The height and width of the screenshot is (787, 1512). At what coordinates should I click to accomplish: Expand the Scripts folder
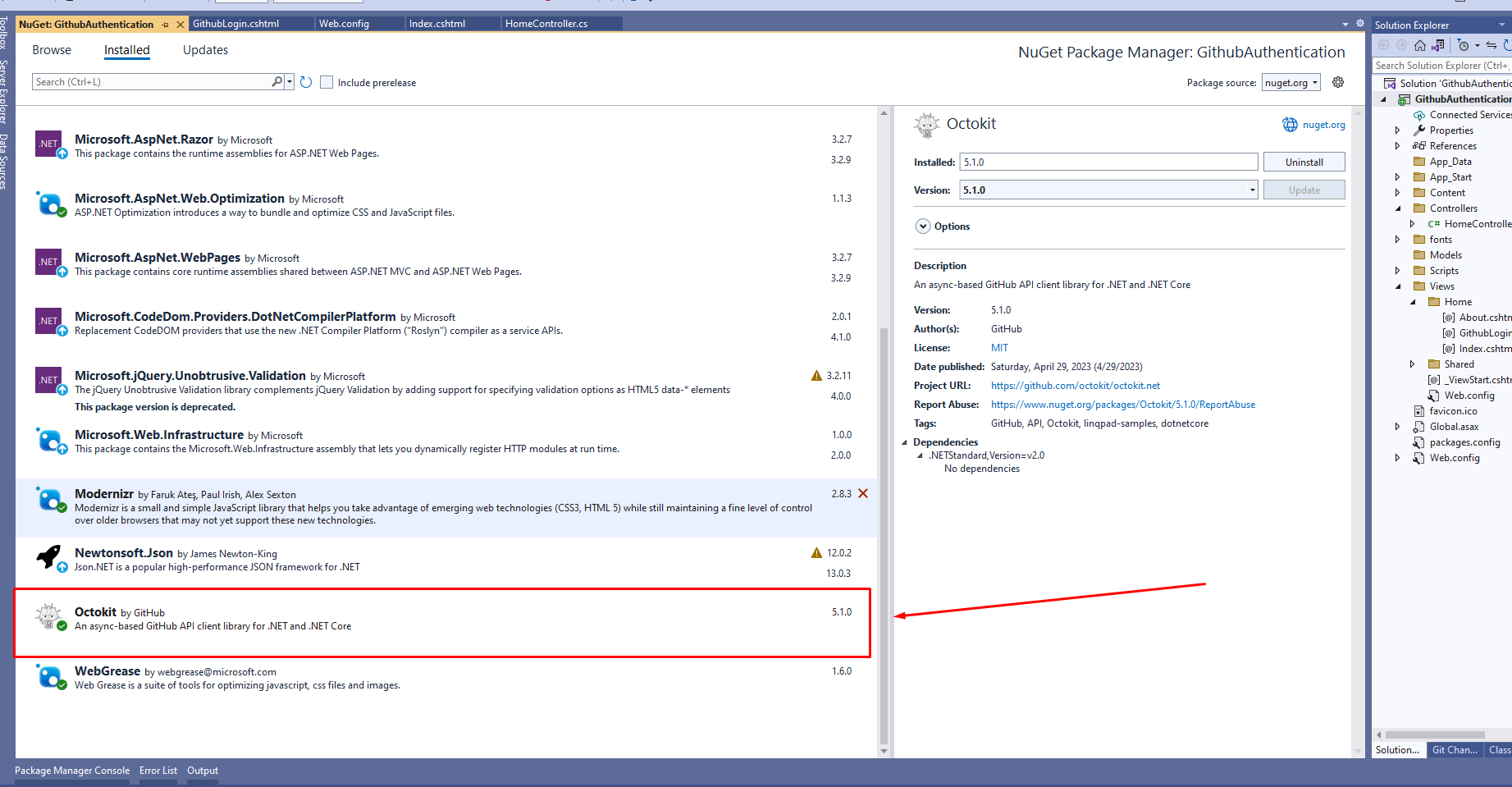(1398, 271)
